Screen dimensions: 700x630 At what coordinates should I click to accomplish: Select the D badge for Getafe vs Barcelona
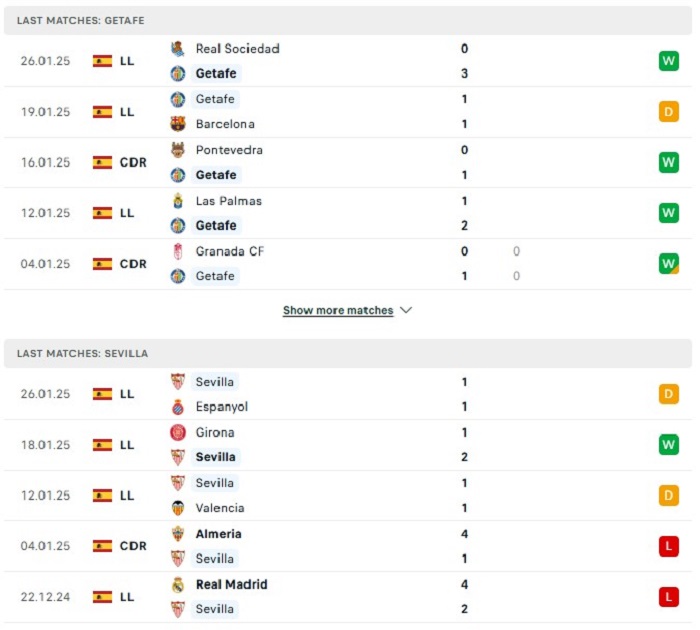[x=668, y=112]
